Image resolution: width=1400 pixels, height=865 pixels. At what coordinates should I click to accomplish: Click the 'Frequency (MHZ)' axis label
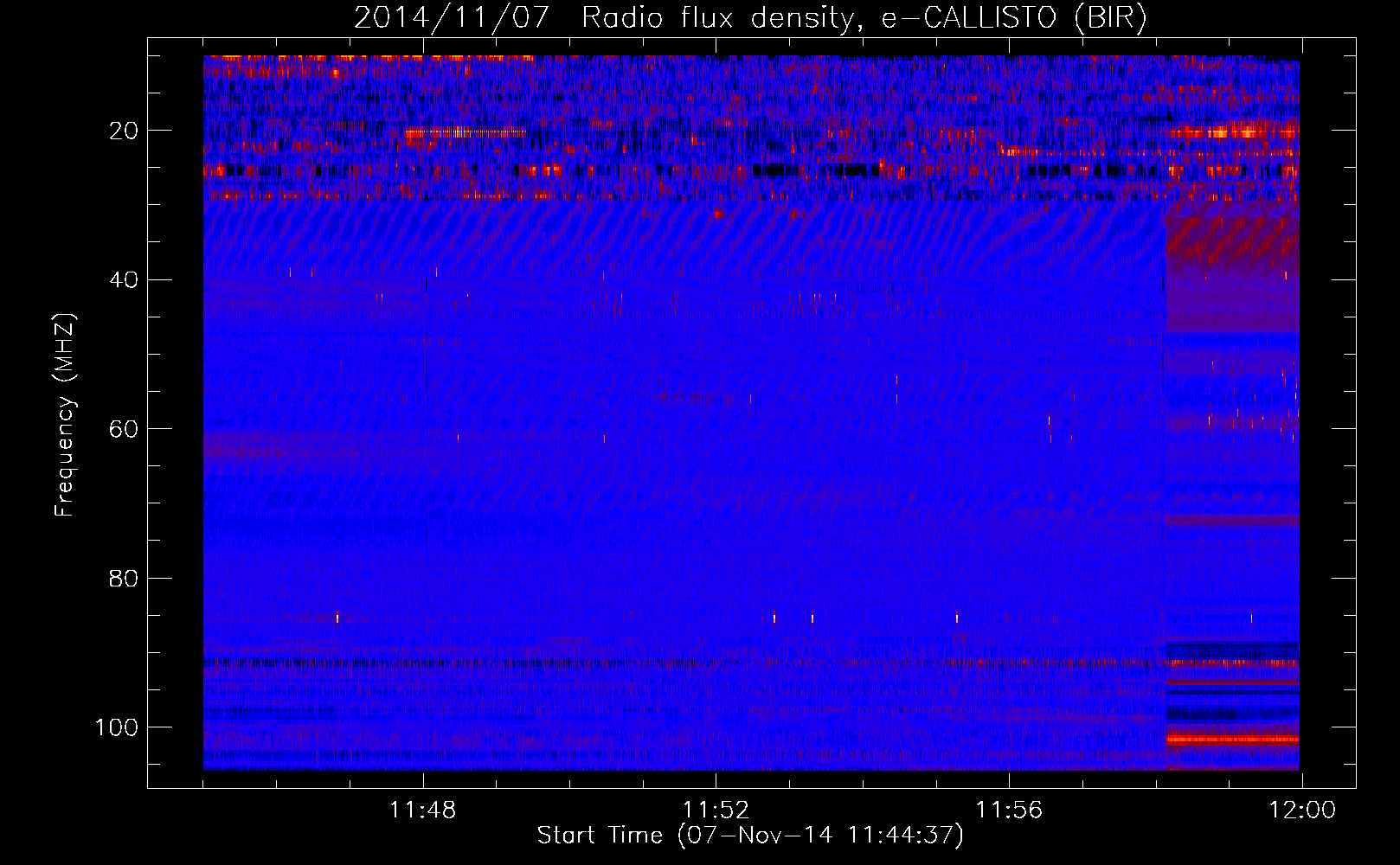click(x=66, y=415)
